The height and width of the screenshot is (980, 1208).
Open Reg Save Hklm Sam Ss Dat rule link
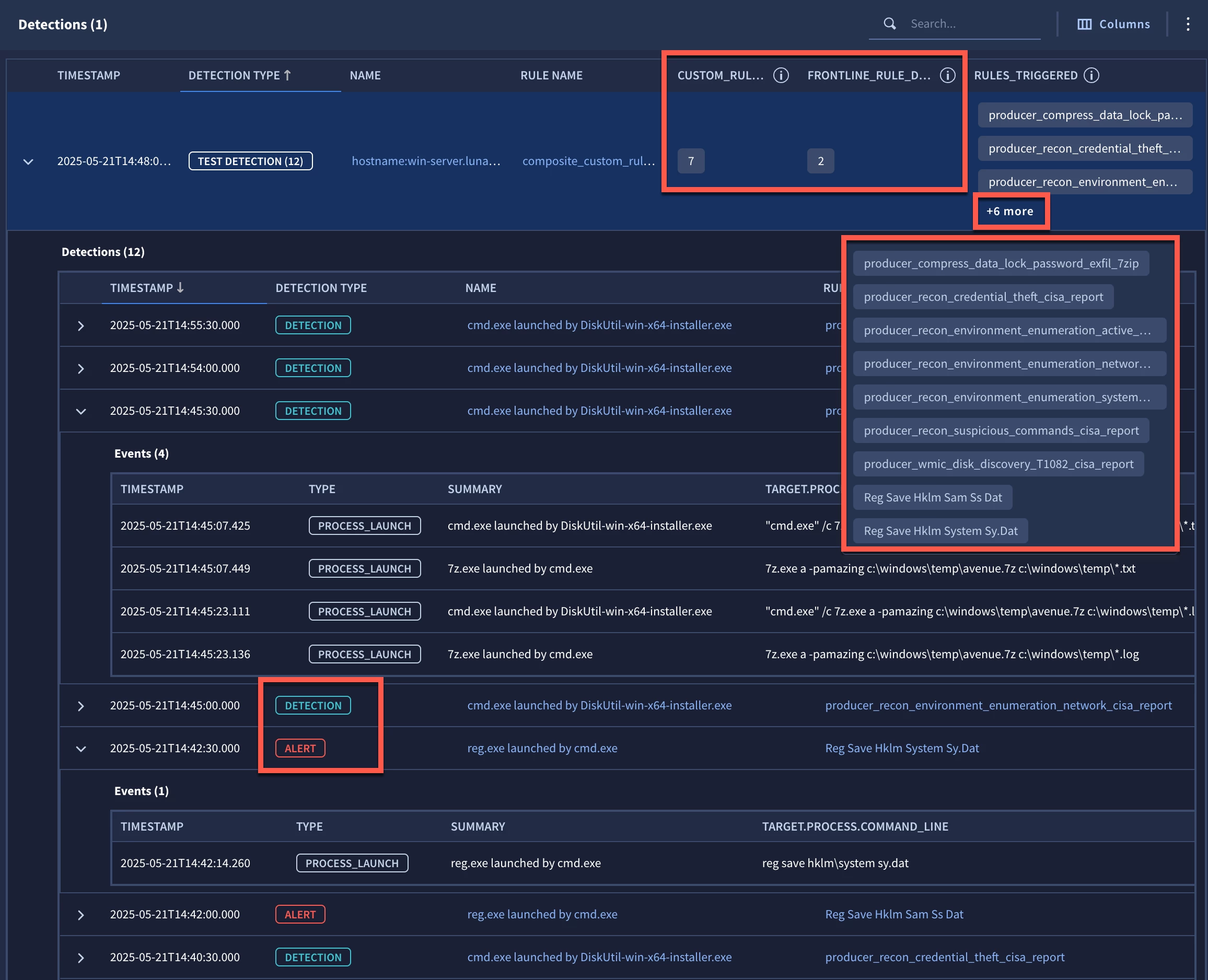tap(894, 914)
